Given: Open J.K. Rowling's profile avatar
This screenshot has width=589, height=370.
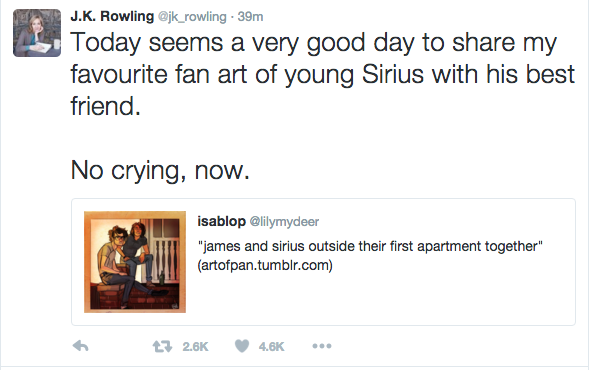Looking at the screenshot, I should [37, 33].
